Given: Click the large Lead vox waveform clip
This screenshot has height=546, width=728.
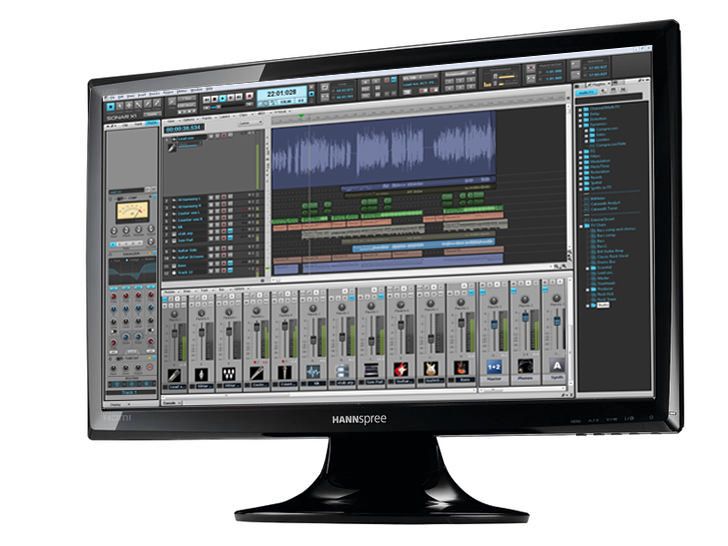Looking at the screenshot, I should (384, 150).
